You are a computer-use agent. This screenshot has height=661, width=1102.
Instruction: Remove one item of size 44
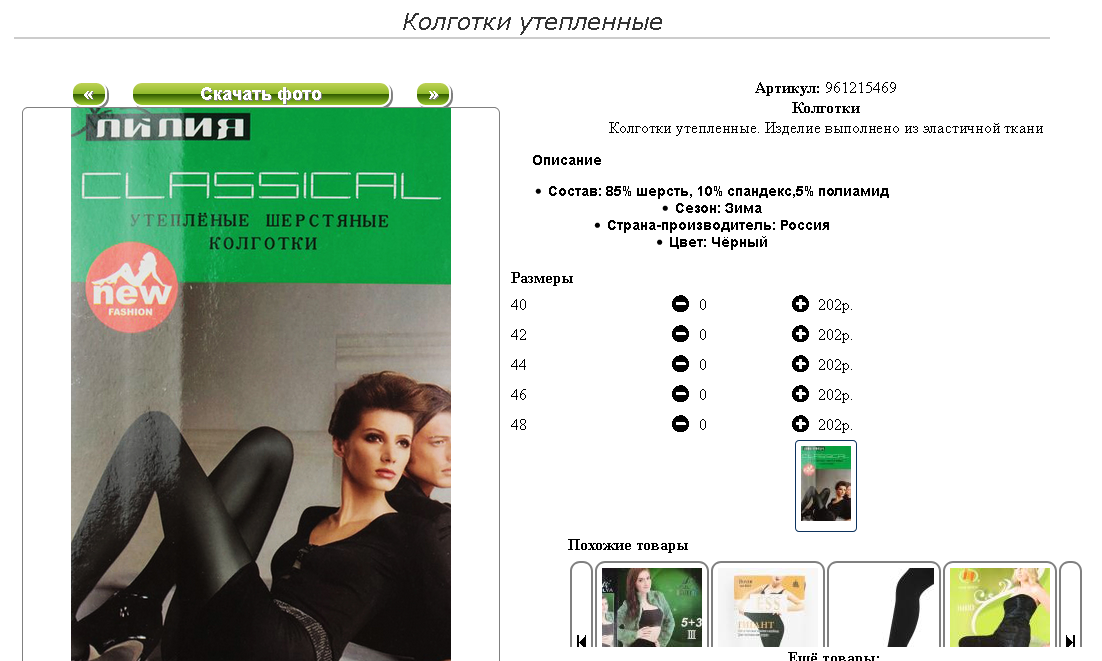point(680,364)
